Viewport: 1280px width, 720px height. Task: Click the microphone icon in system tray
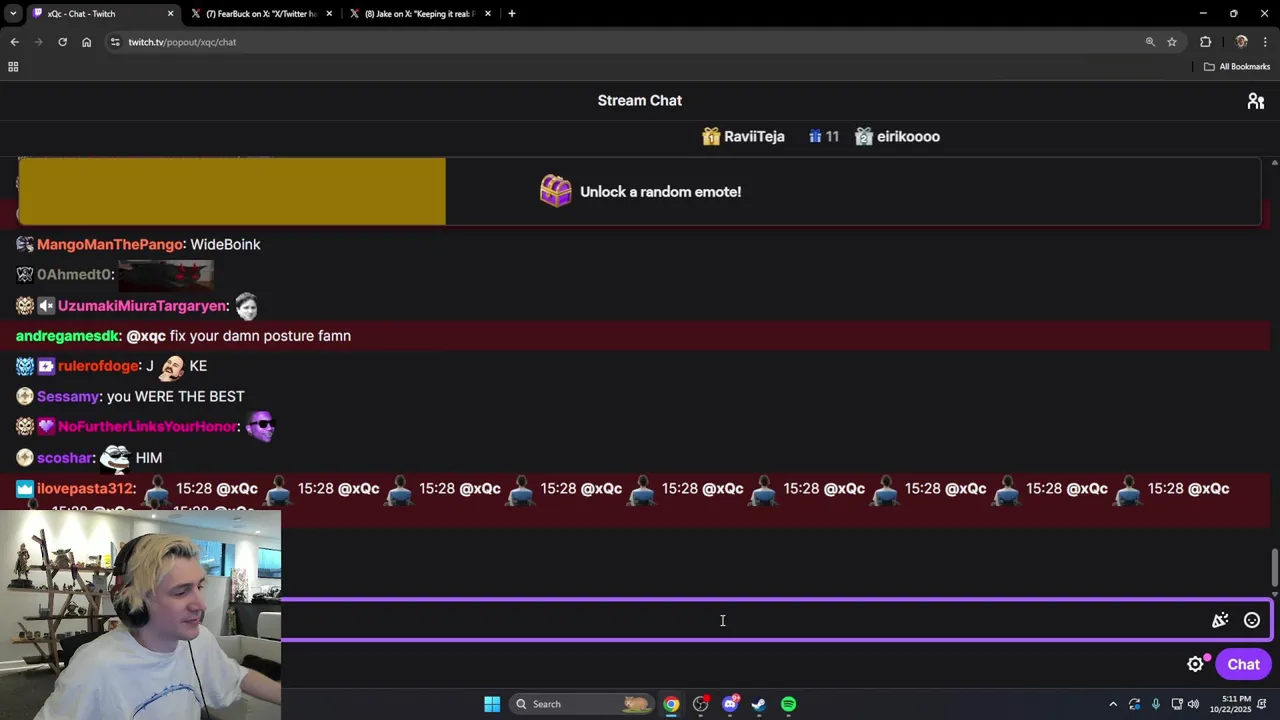pyautogui.click(x=1155, y=704)
